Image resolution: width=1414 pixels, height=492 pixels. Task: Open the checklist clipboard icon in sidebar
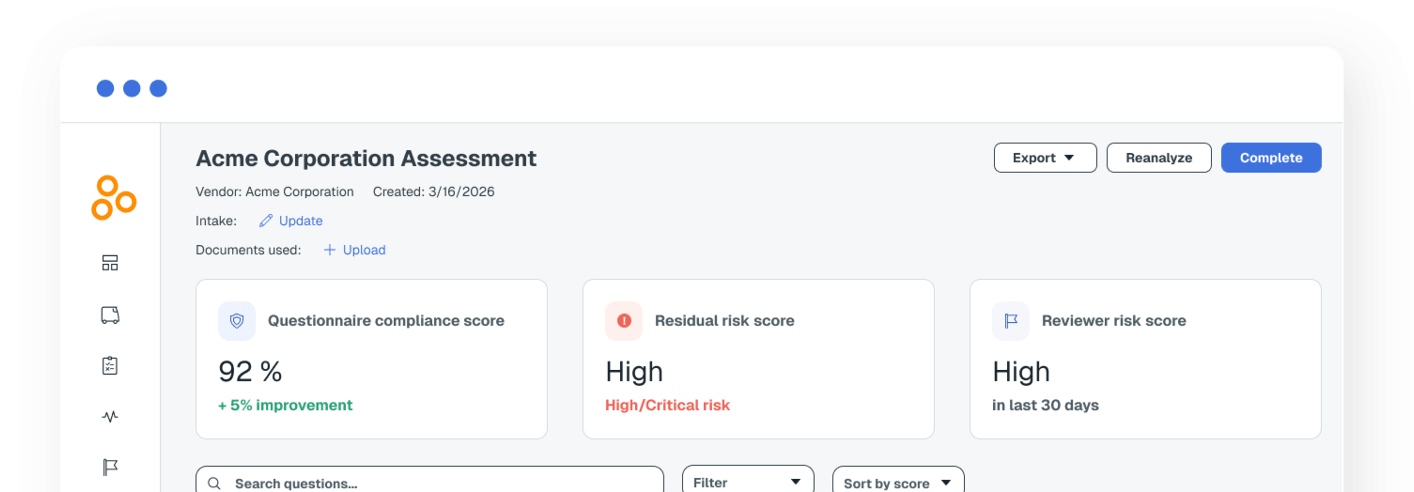pyautogui.click(x=110, y=366)
